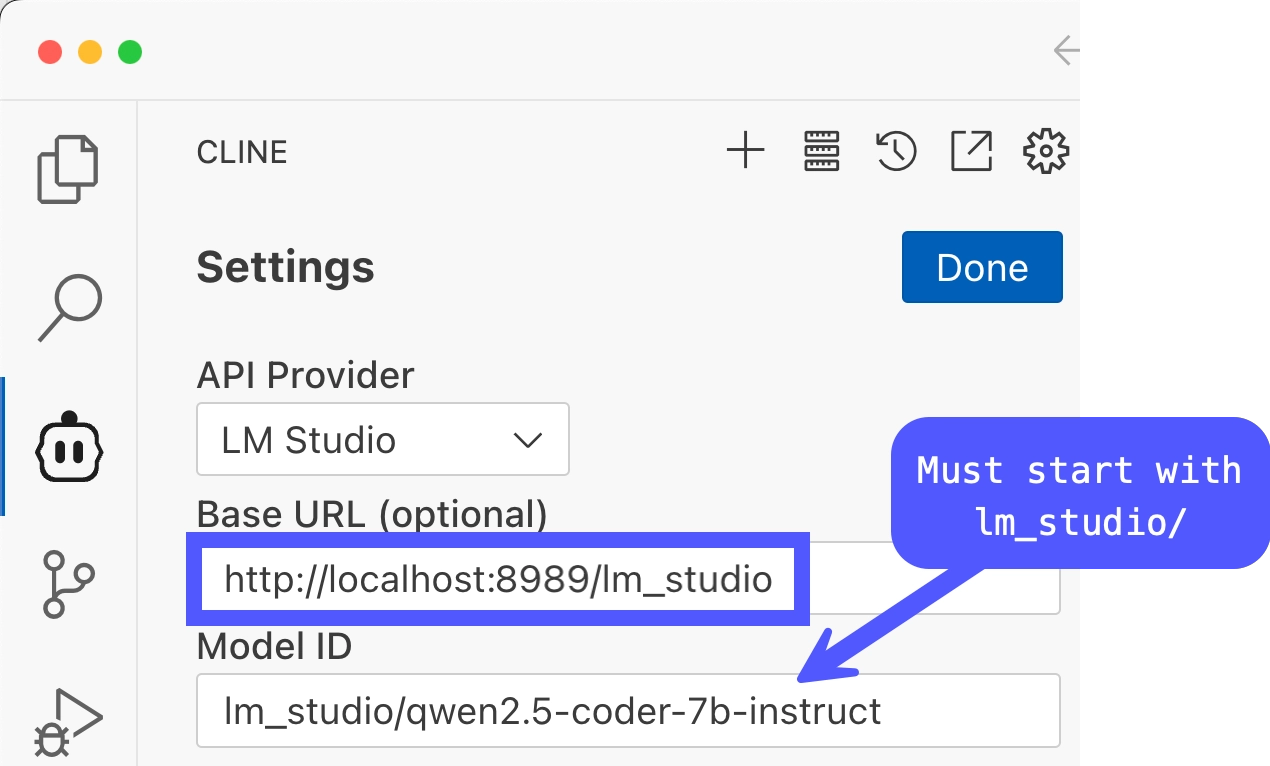Open the MCP servers icon
This screenshot has height=766, width=1270.
coord(822,151)
